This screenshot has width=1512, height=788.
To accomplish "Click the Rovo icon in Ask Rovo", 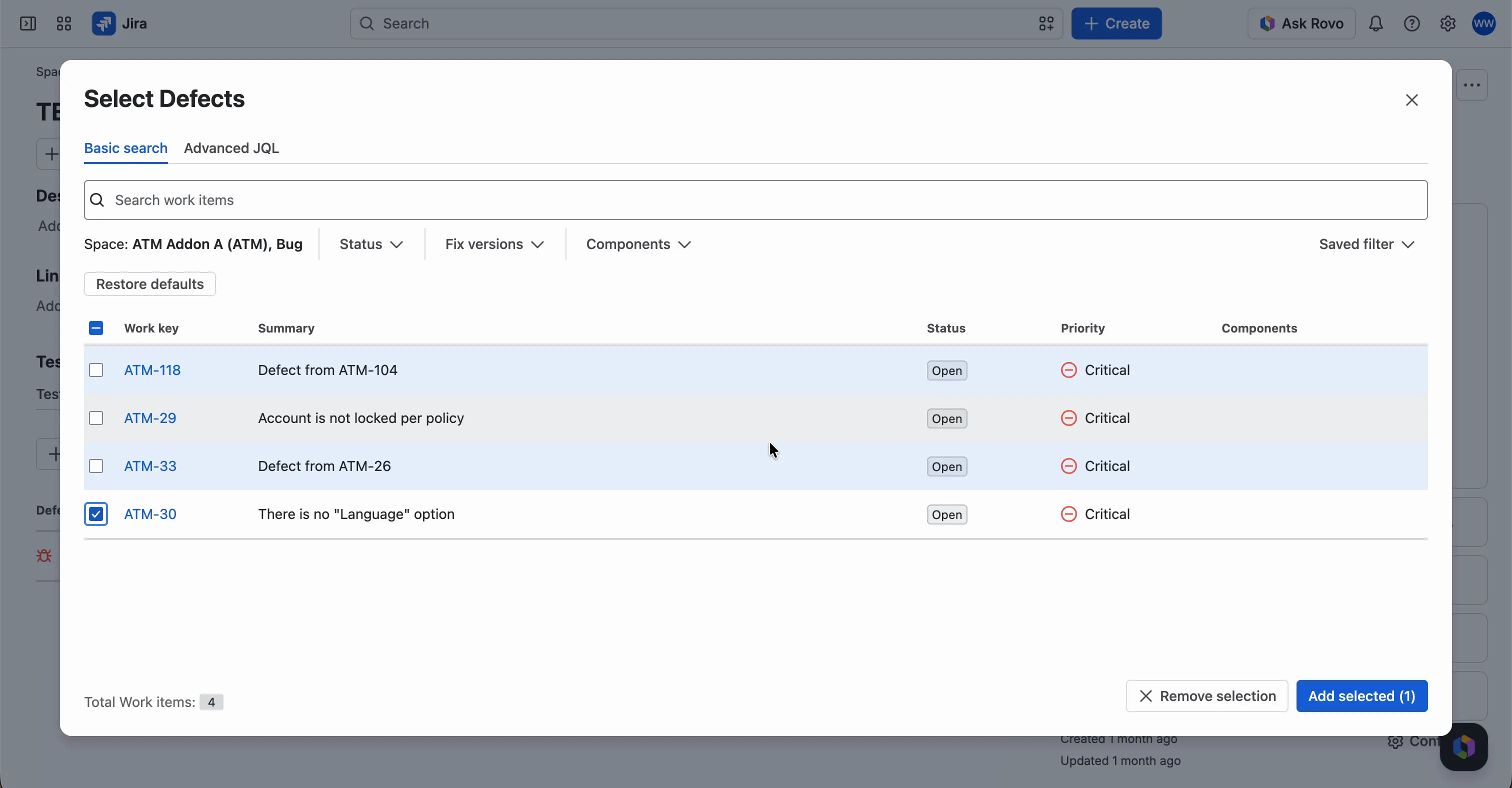I will pyautogui.click(x=1267, y=23).
